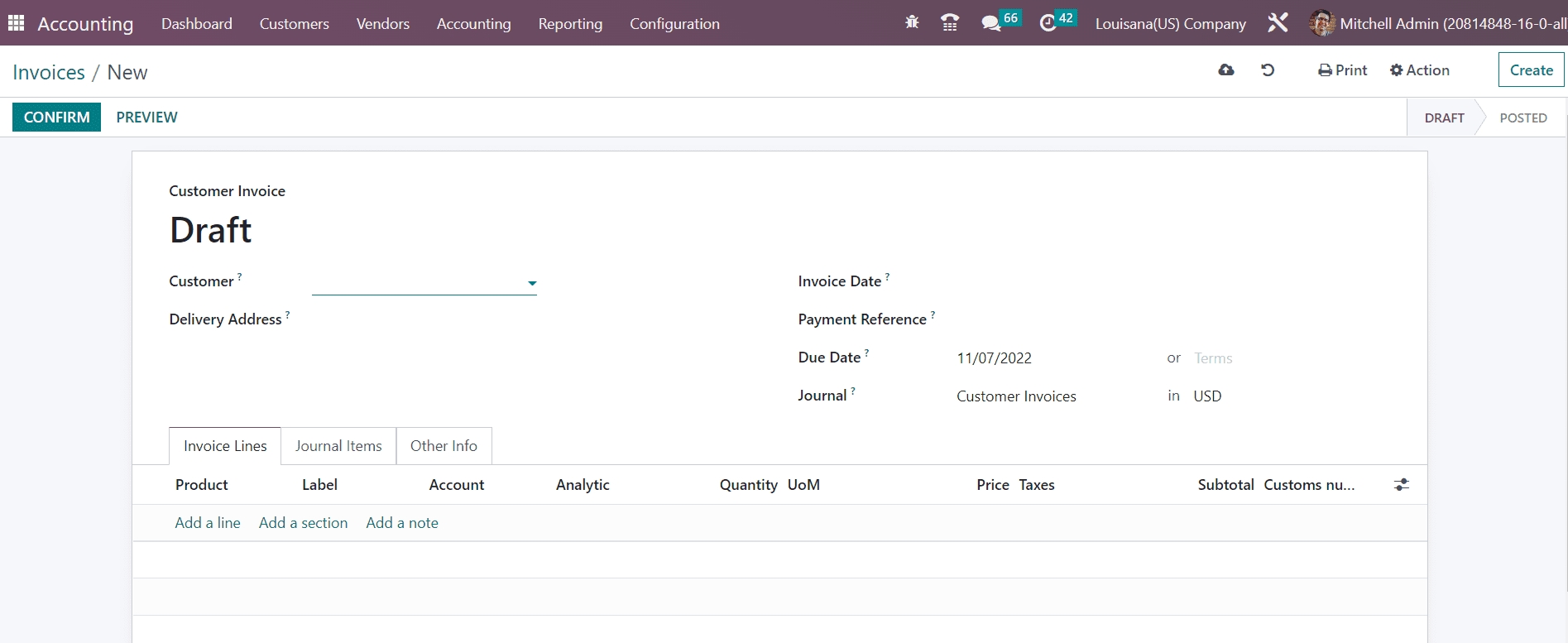
Task: Click the cloud save icon
Action: 1226,70
